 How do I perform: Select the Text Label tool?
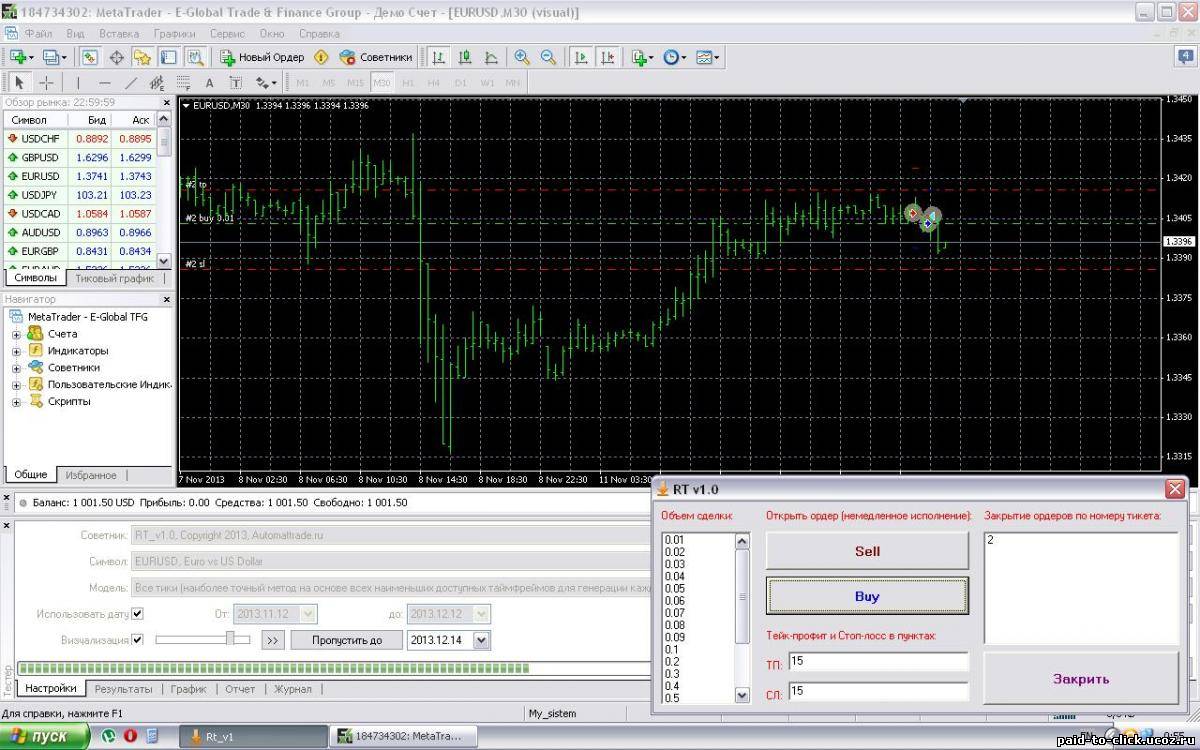(235, 83)
